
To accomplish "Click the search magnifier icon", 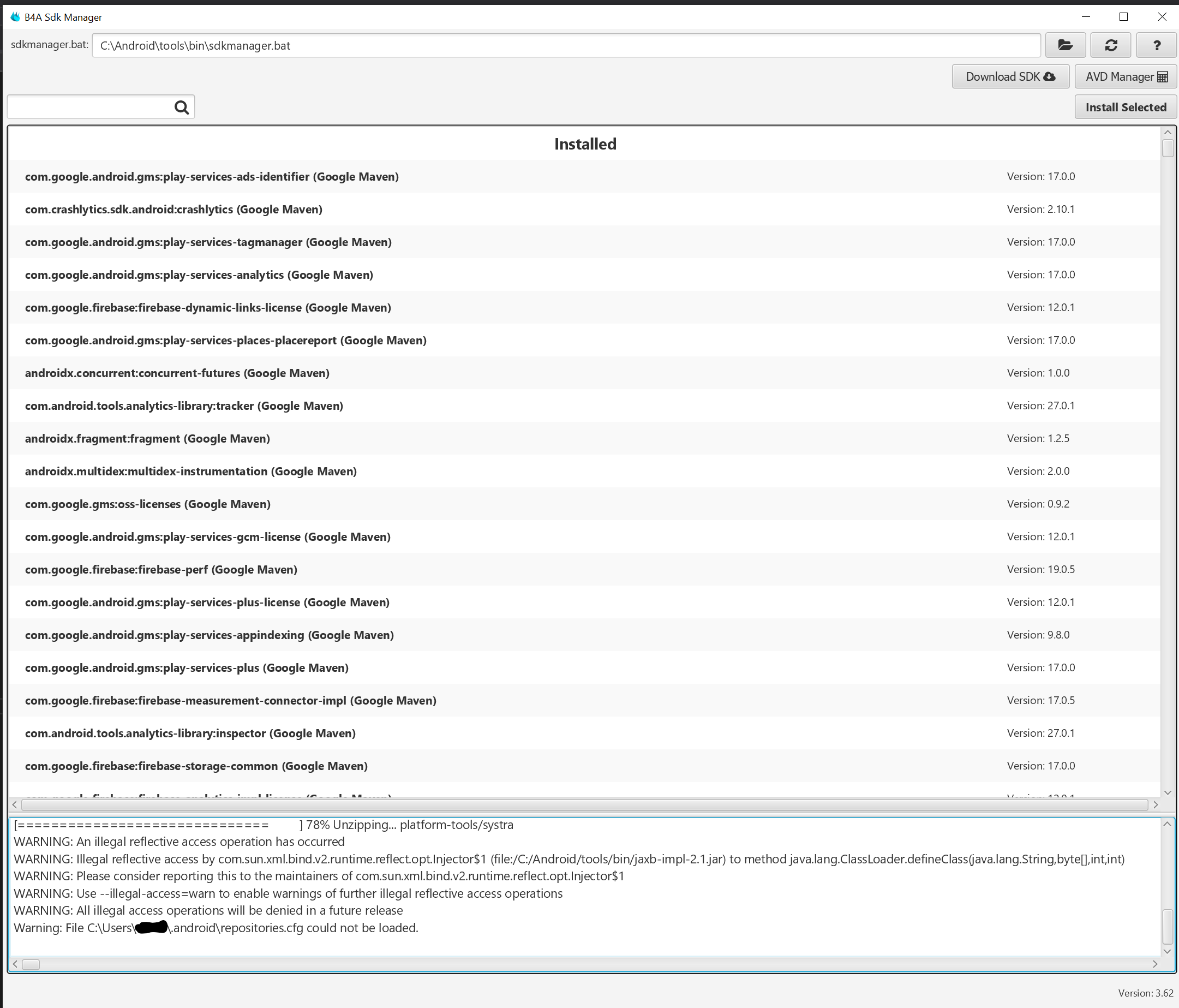I will pos(182,107).
